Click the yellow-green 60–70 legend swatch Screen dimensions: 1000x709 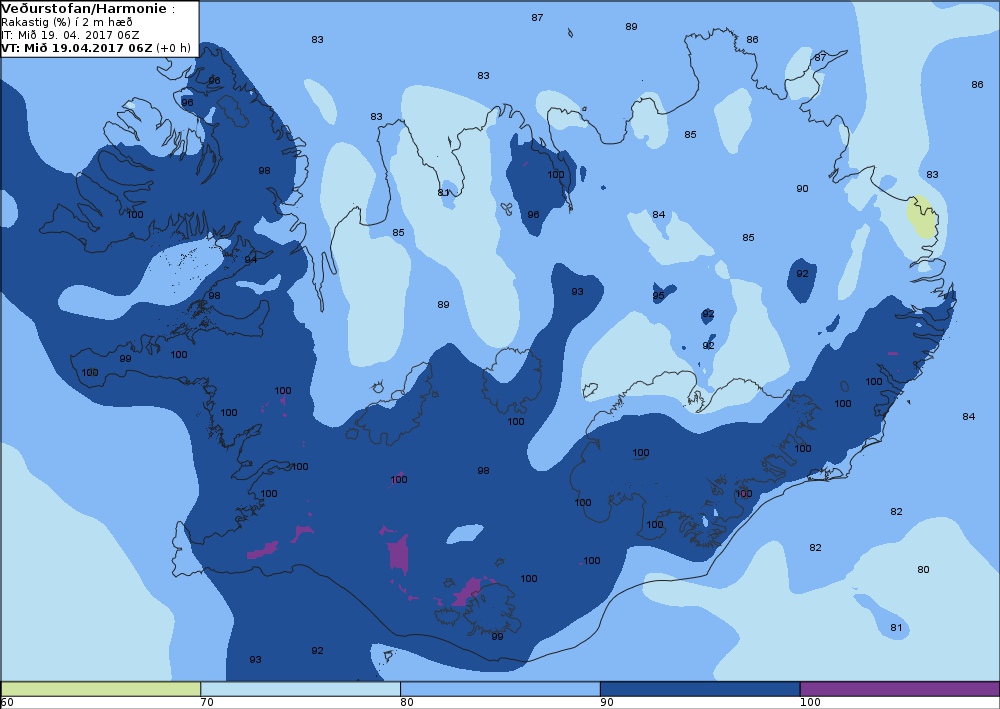tap(101, 689)
